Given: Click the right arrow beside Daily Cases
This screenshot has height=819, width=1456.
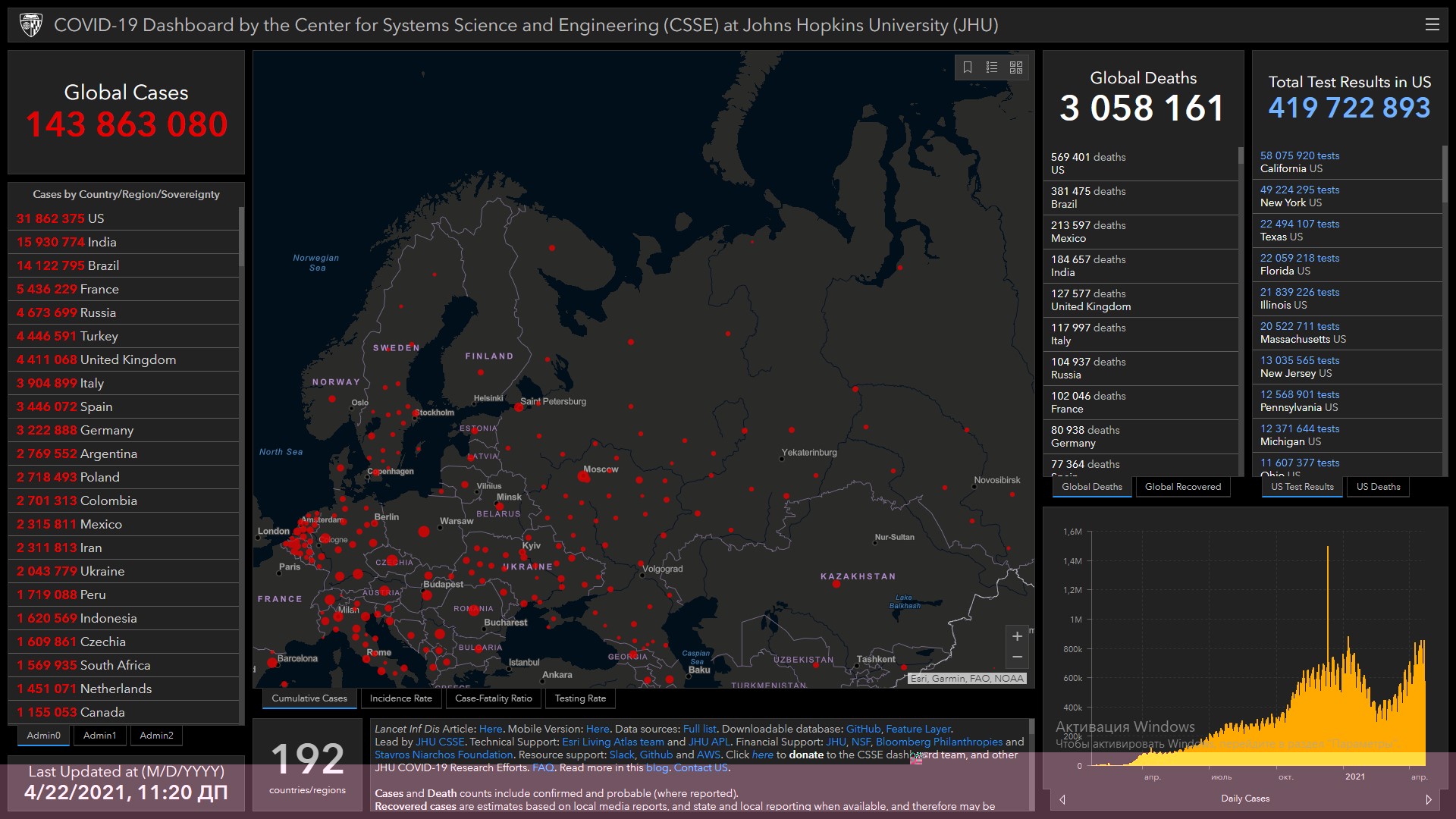Looking at the screenshot, I should pyautogui.click(x=1429, y=799).
